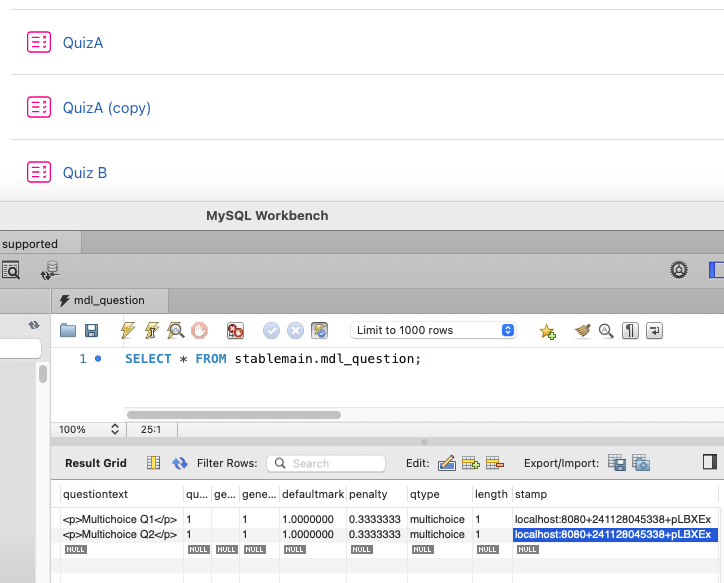724x583 pixels.
Task: Select the Multichoice Q1 questiontext cell
Action: 121,519
